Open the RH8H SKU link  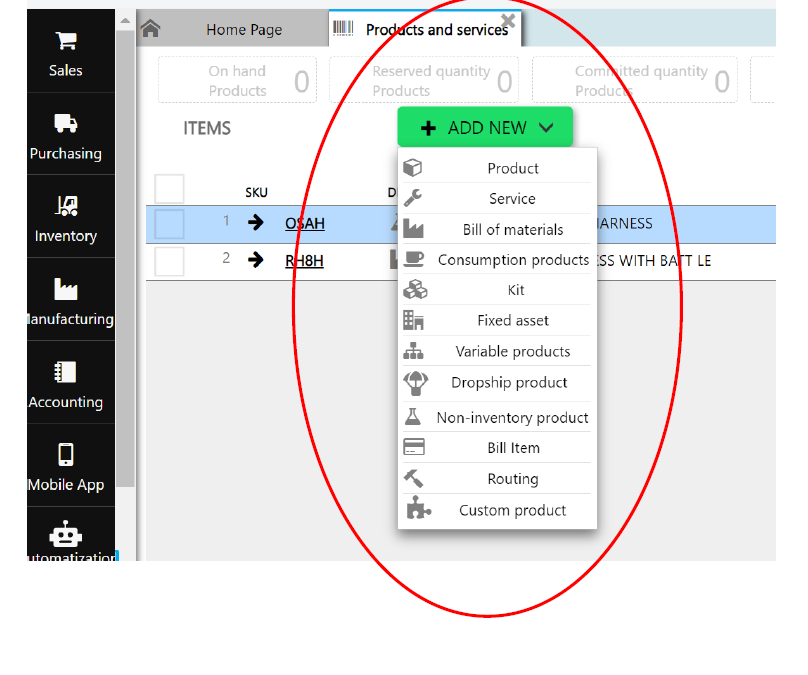pos(305,261)
